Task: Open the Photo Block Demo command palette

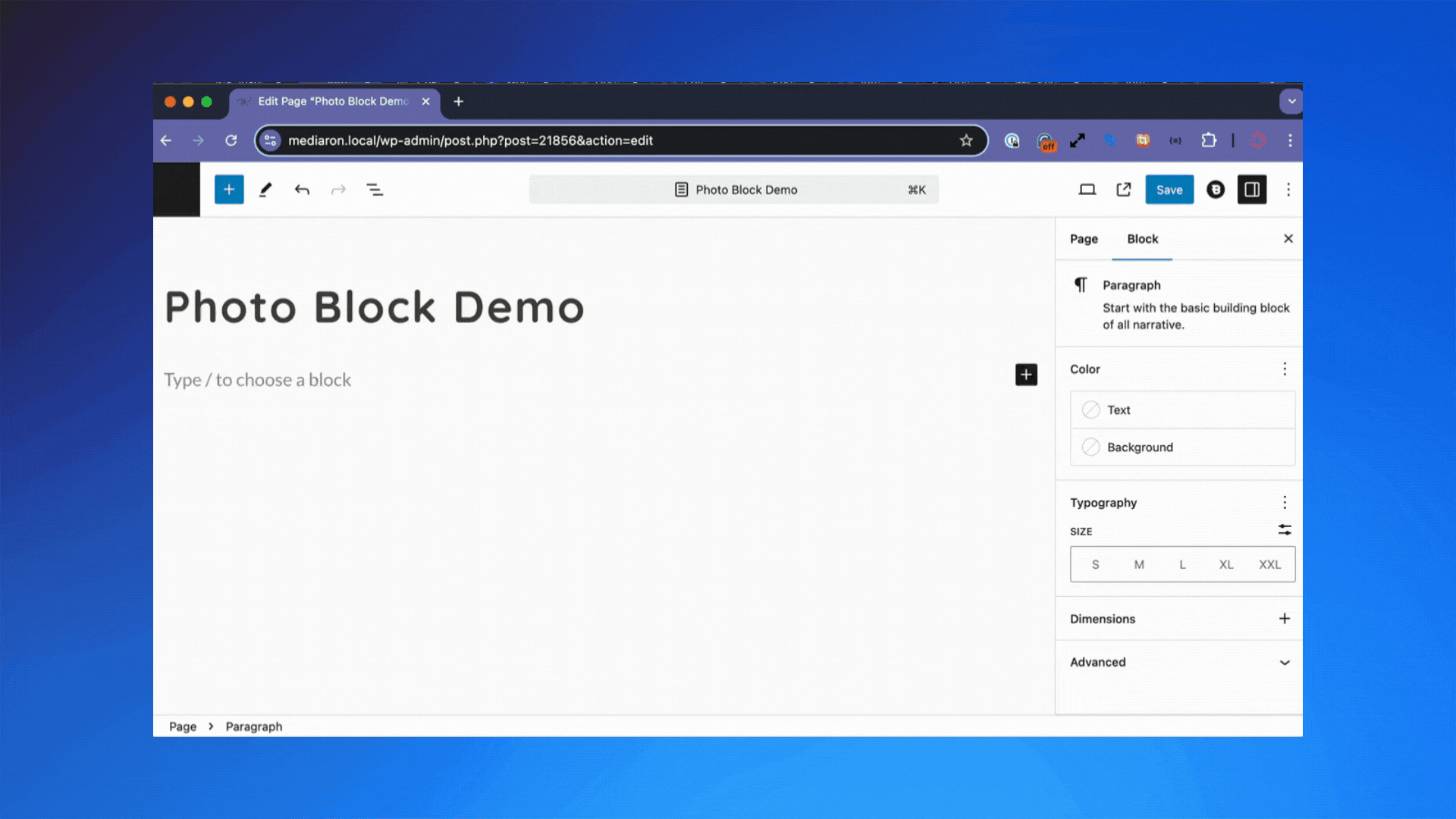Action: coord(734,190)
